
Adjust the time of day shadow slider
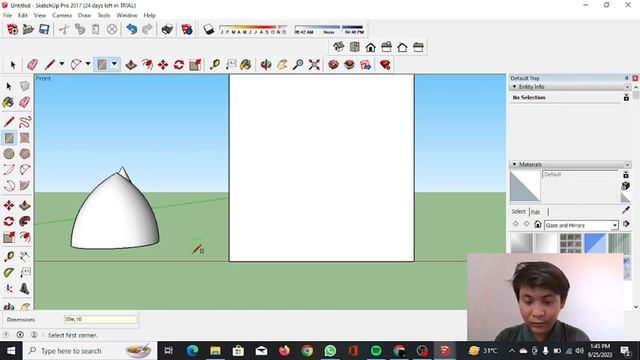[x=329, y=29]
